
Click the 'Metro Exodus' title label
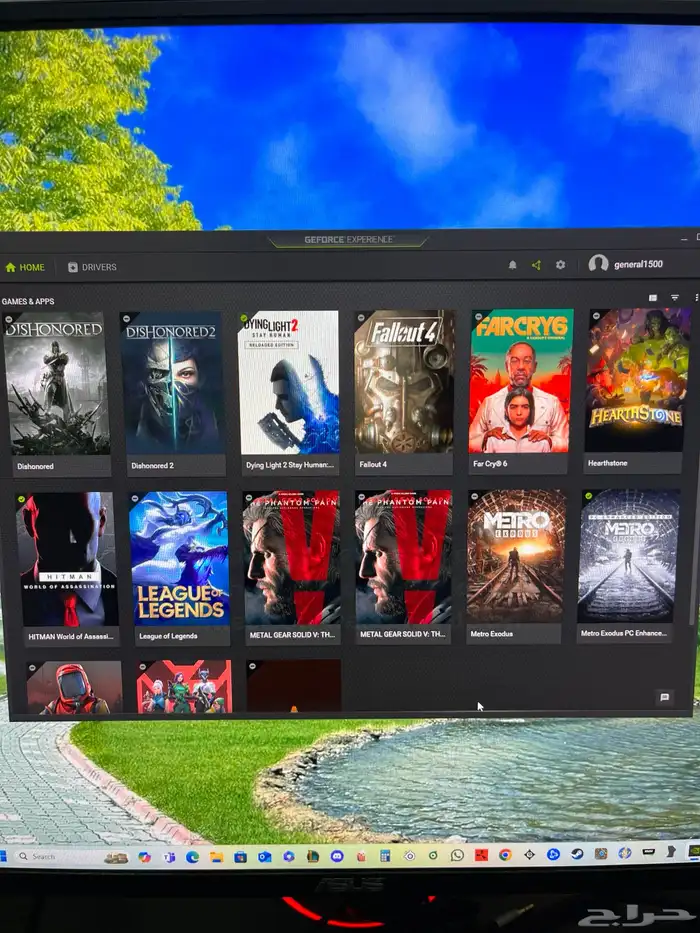click(x=492, y=634)
